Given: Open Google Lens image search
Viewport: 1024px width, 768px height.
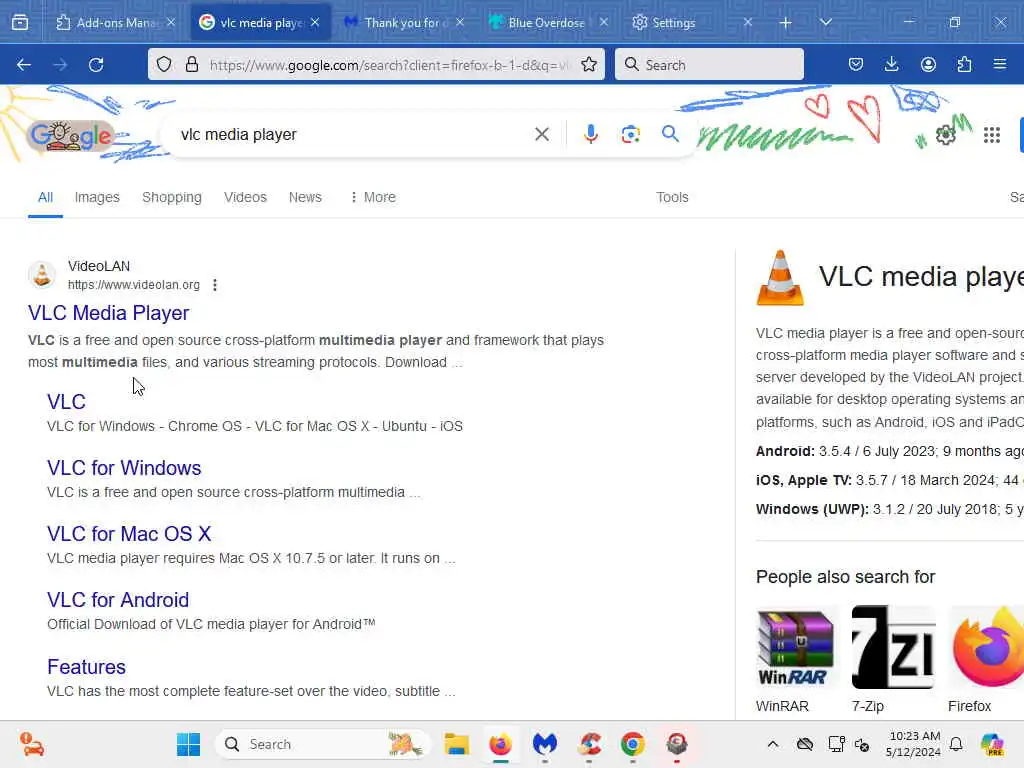Looking at the screenshot, I should [630, 135].
